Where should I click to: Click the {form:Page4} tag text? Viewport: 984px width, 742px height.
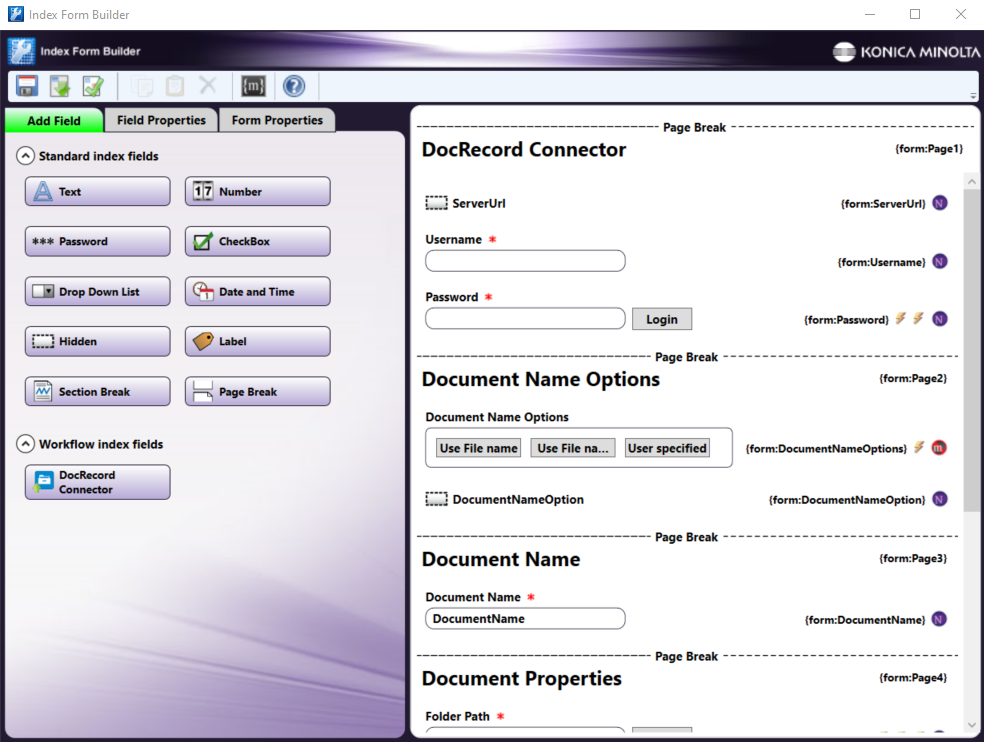(913, 677)
